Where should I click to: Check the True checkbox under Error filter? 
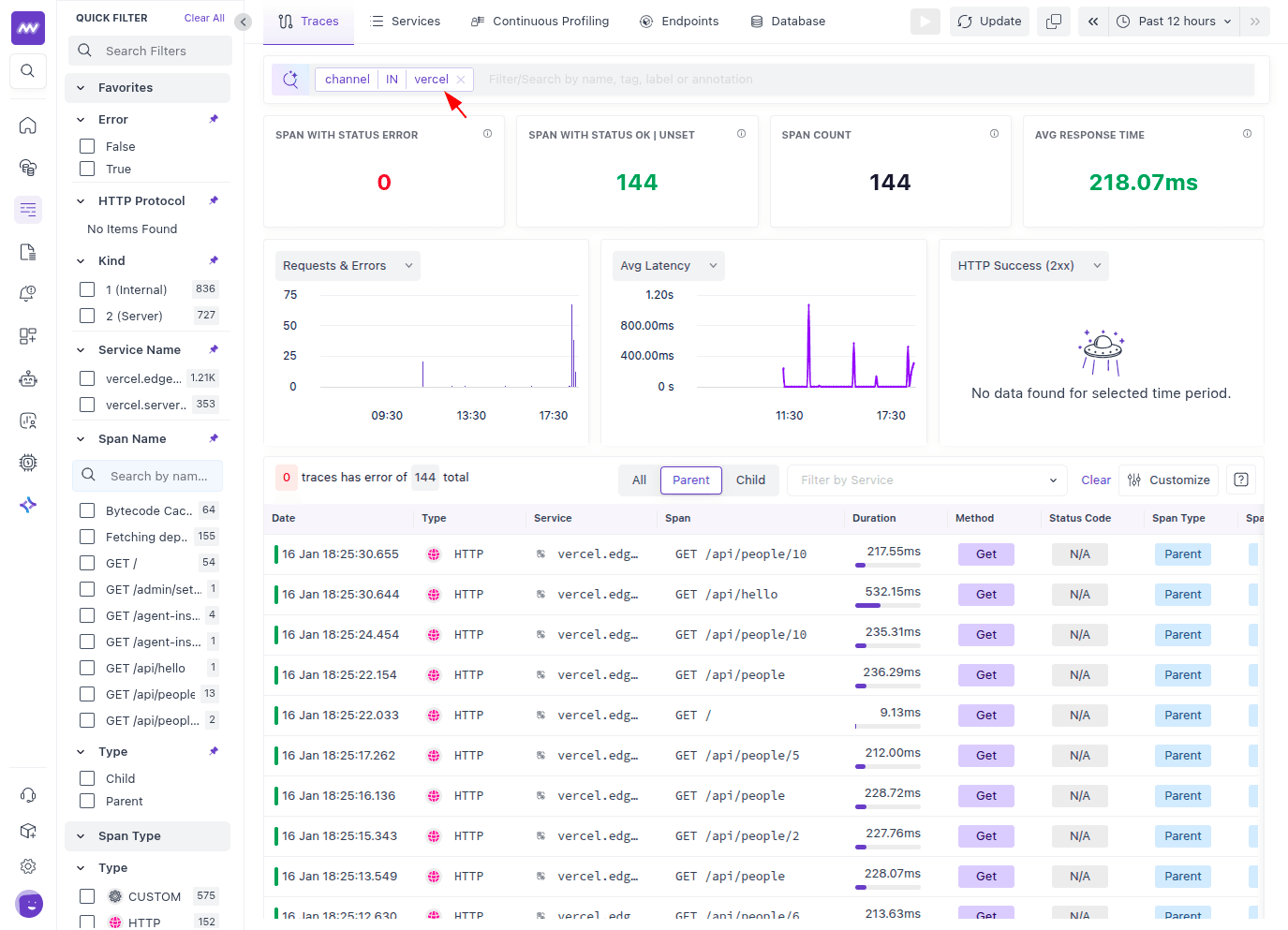pyautogui.click(x=87, y=170)
